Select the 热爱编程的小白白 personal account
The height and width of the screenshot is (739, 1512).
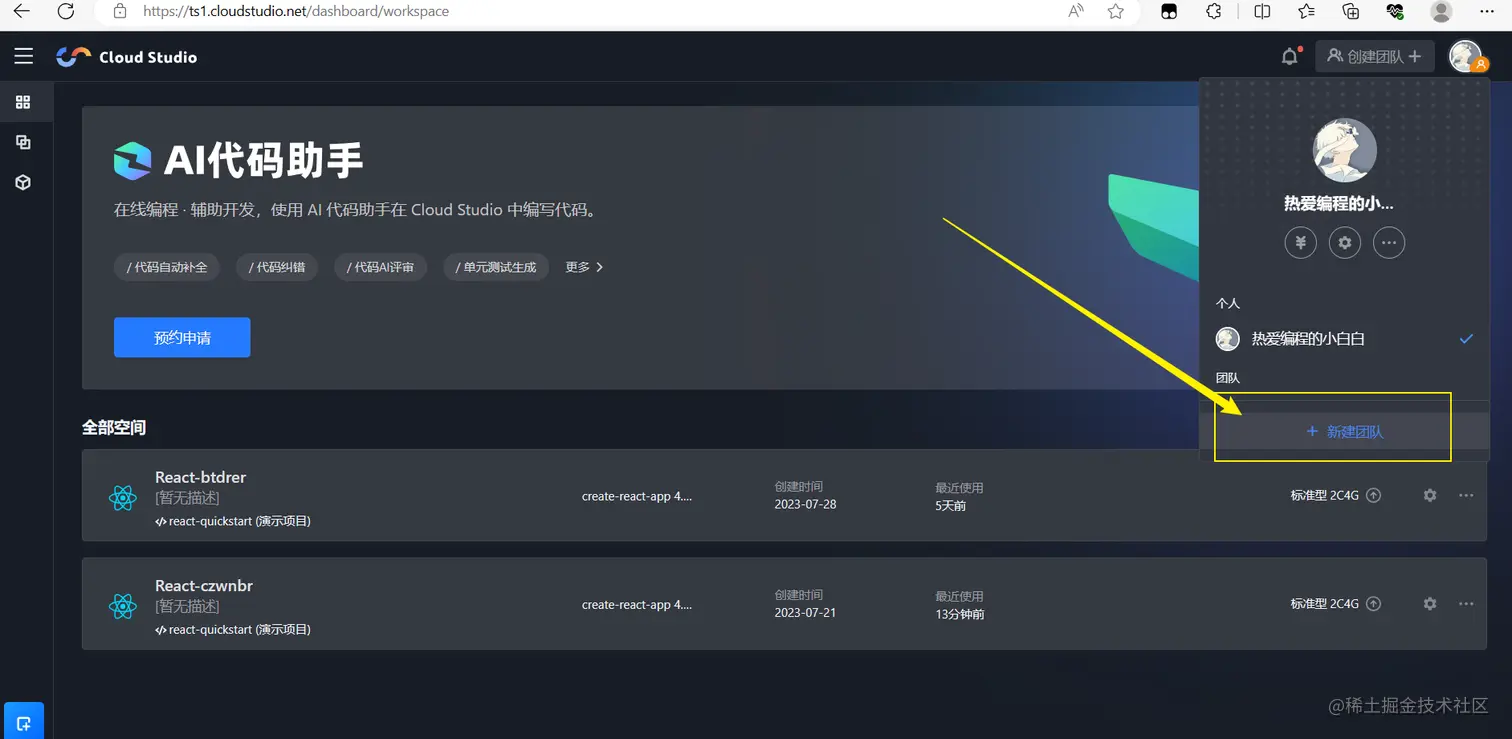coord(1344,339)
